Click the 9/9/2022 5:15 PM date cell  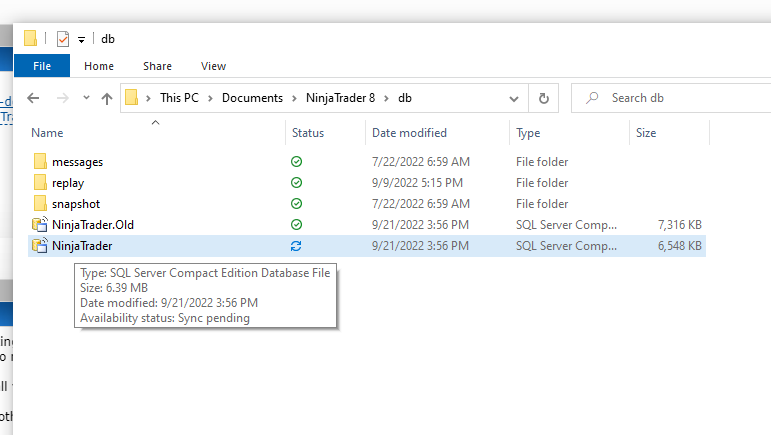click(417, 183)
